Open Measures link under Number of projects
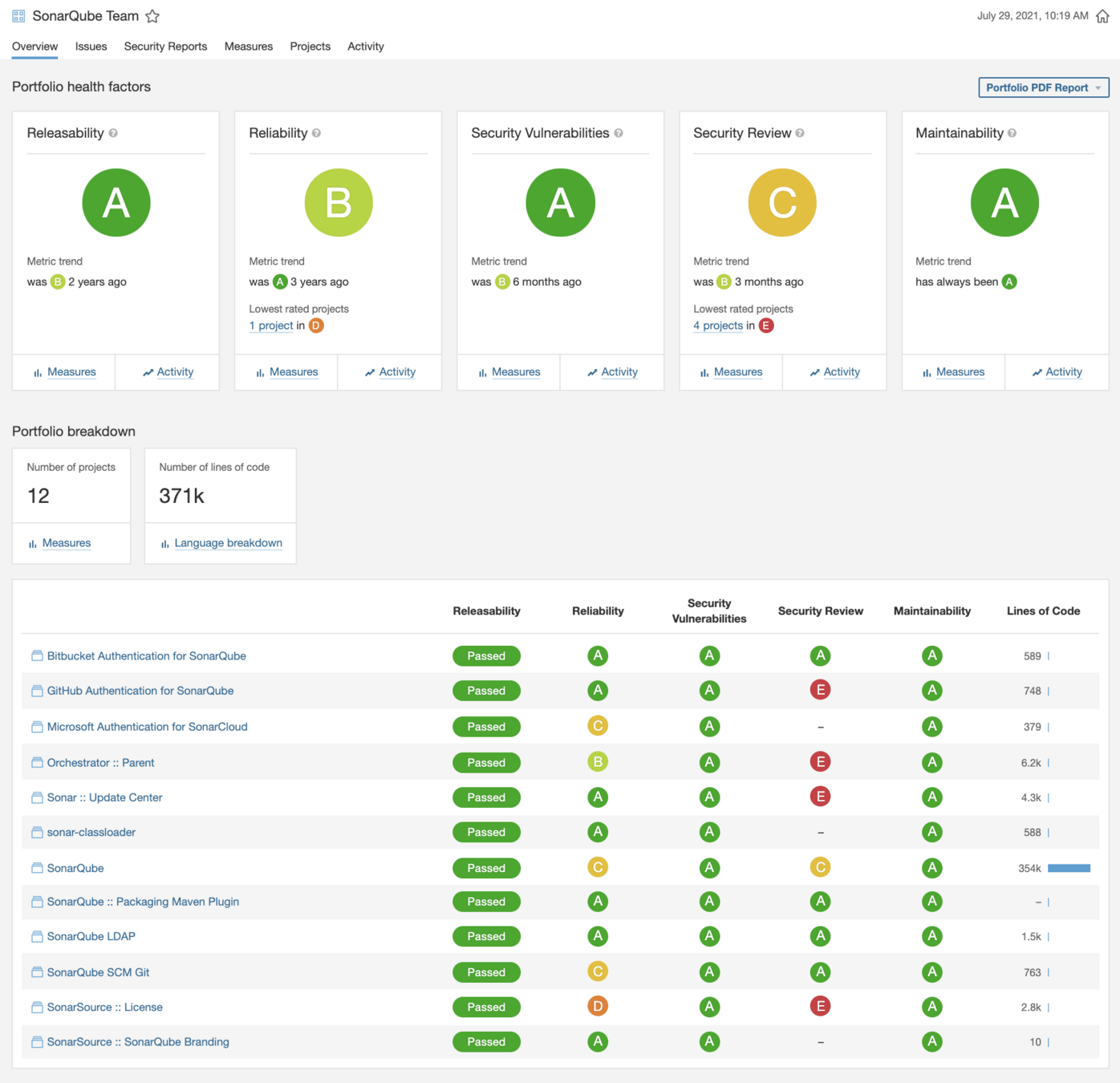 coord(67,543)
